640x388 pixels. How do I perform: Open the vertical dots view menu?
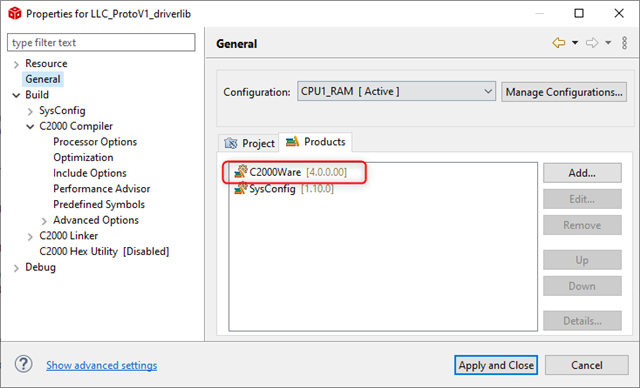[624, 42]
